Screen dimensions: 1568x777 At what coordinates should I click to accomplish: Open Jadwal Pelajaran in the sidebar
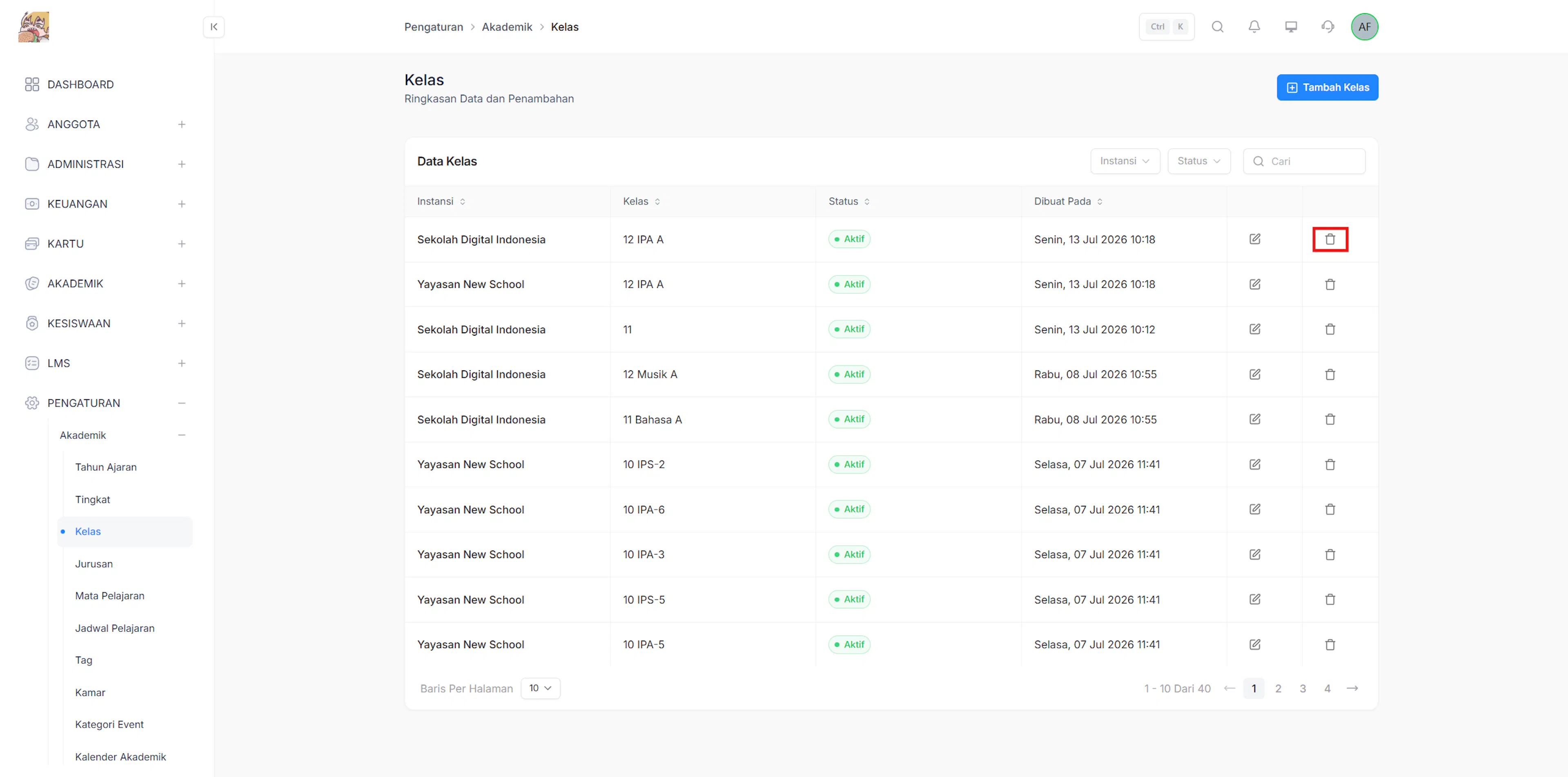(114, 628)
